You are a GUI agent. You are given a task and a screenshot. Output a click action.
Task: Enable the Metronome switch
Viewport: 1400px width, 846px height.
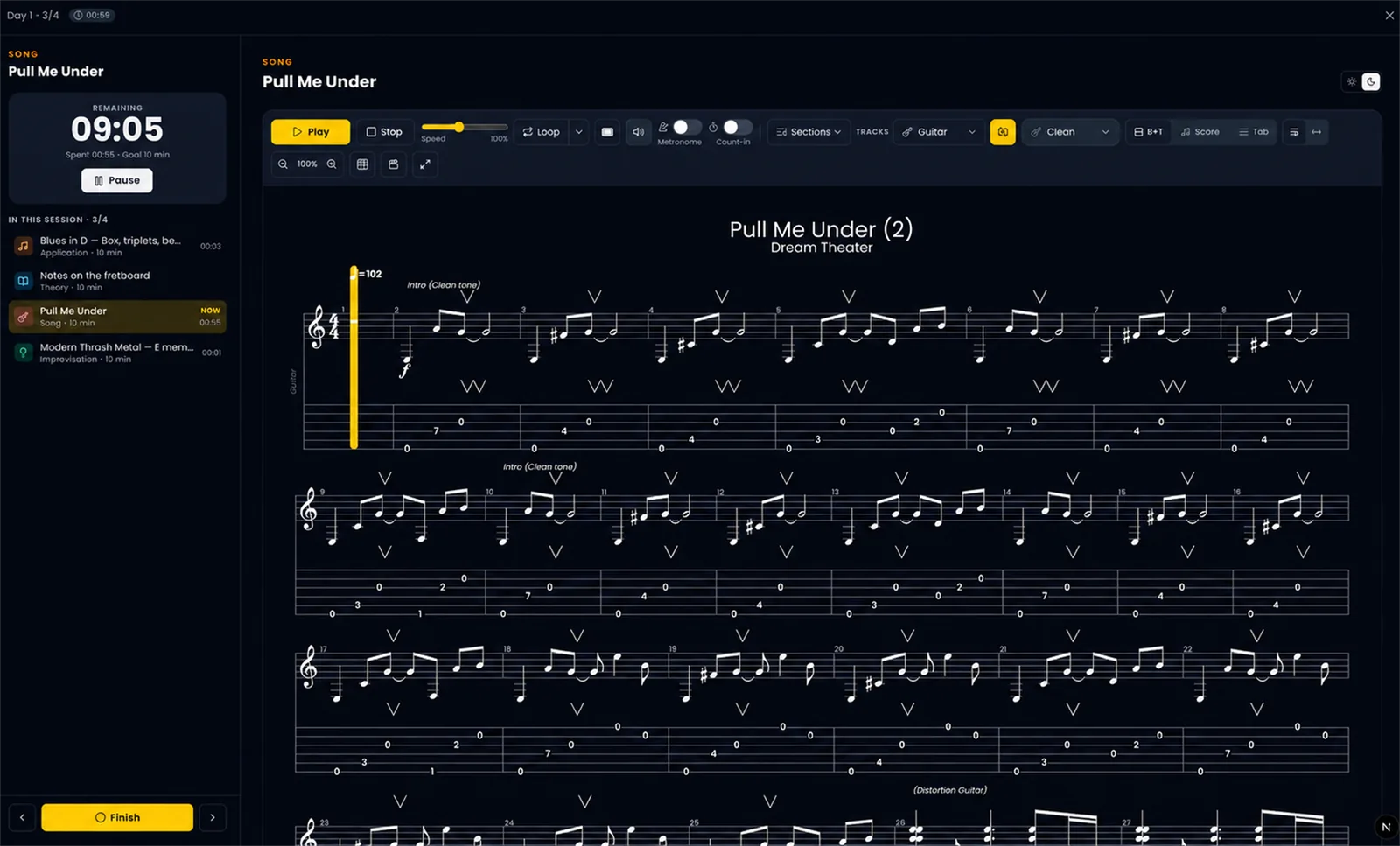tap(686, 128)
